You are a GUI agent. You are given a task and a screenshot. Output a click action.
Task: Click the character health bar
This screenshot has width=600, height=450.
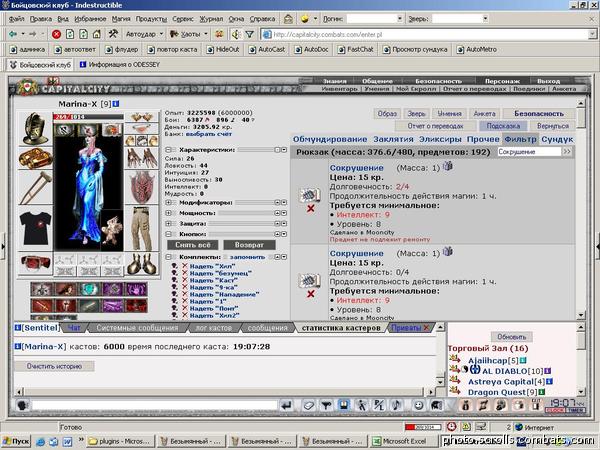[88, 117]
